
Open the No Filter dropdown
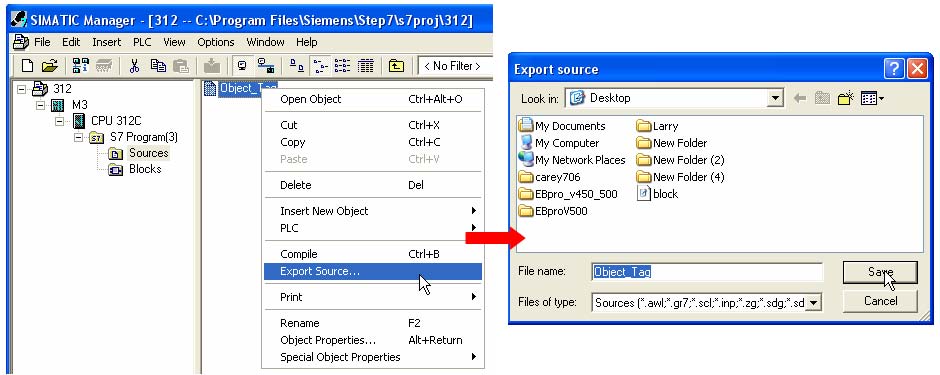(x=454, y=66)
